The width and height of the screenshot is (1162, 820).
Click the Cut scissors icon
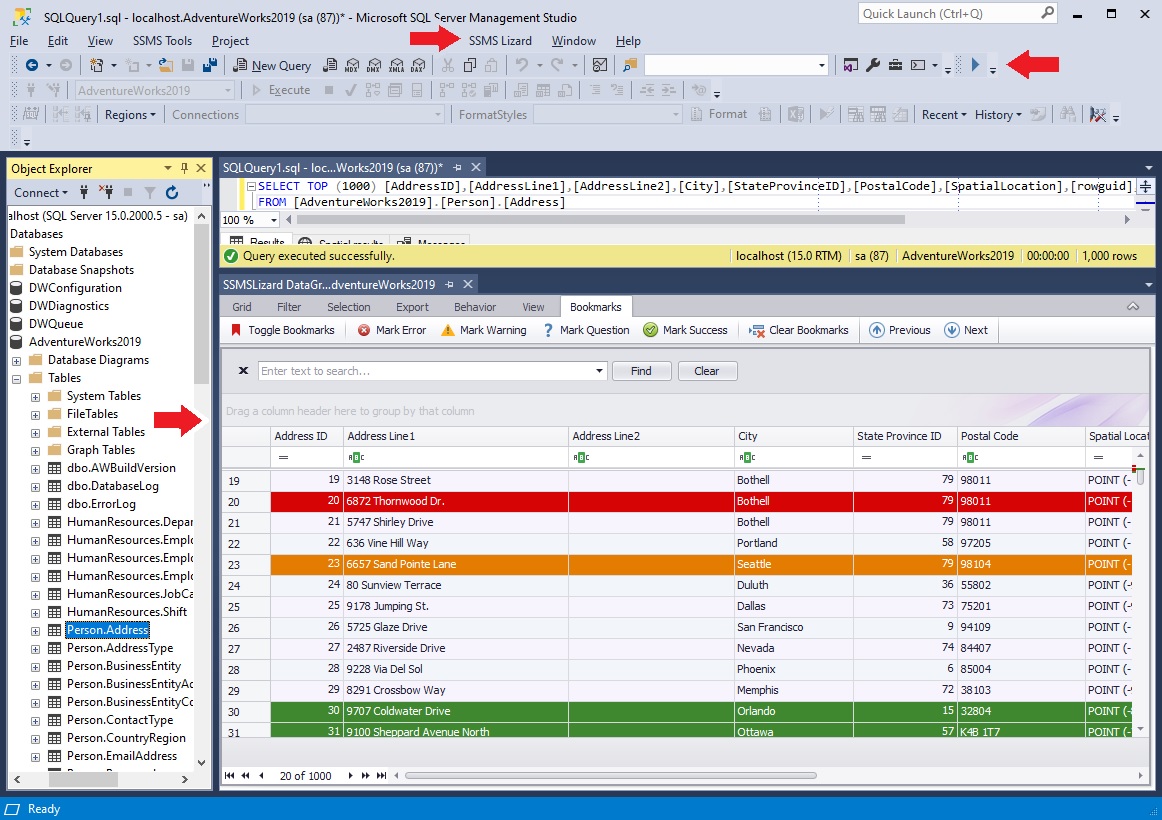point(448,65)
